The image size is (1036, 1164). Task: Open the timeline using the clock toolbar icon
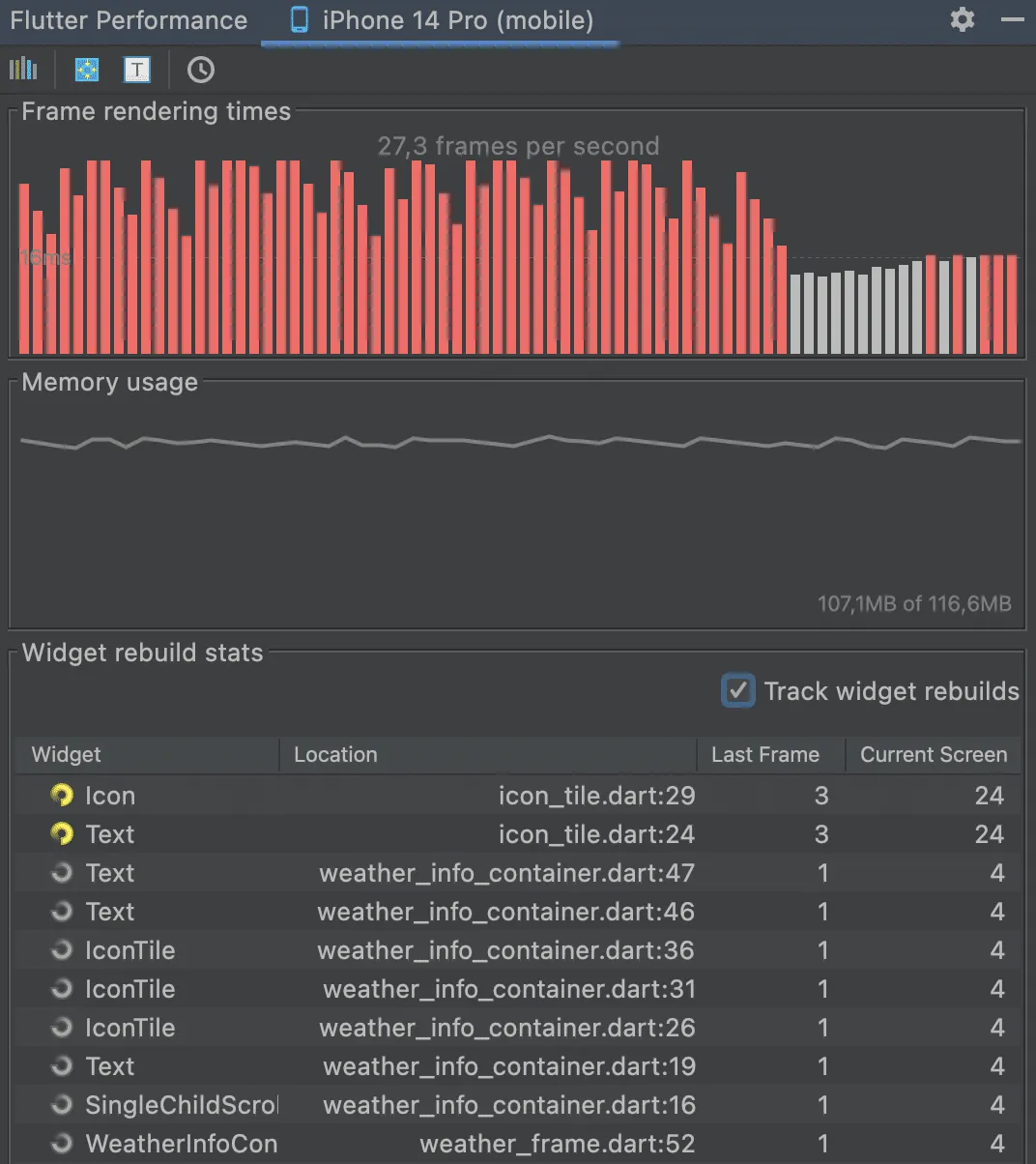pos(200,69)
